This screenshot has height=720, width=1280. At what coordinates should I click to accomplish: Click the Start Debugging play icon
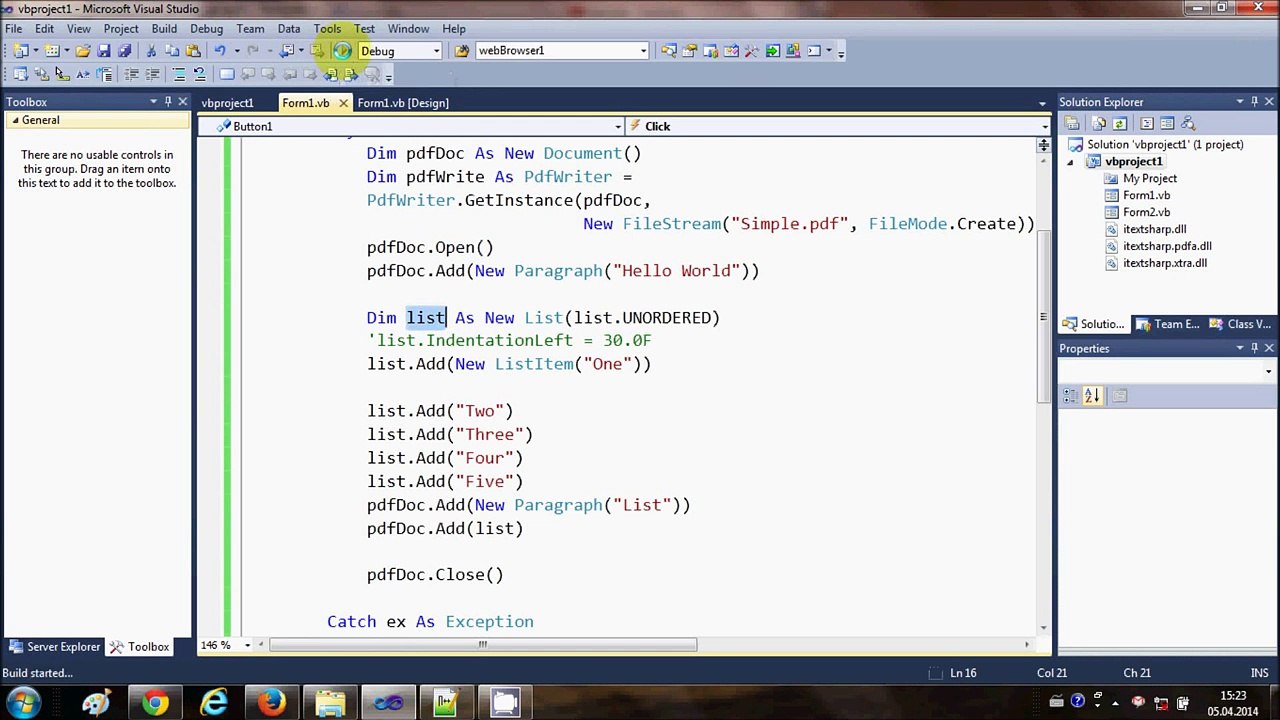tap(342, 51)
